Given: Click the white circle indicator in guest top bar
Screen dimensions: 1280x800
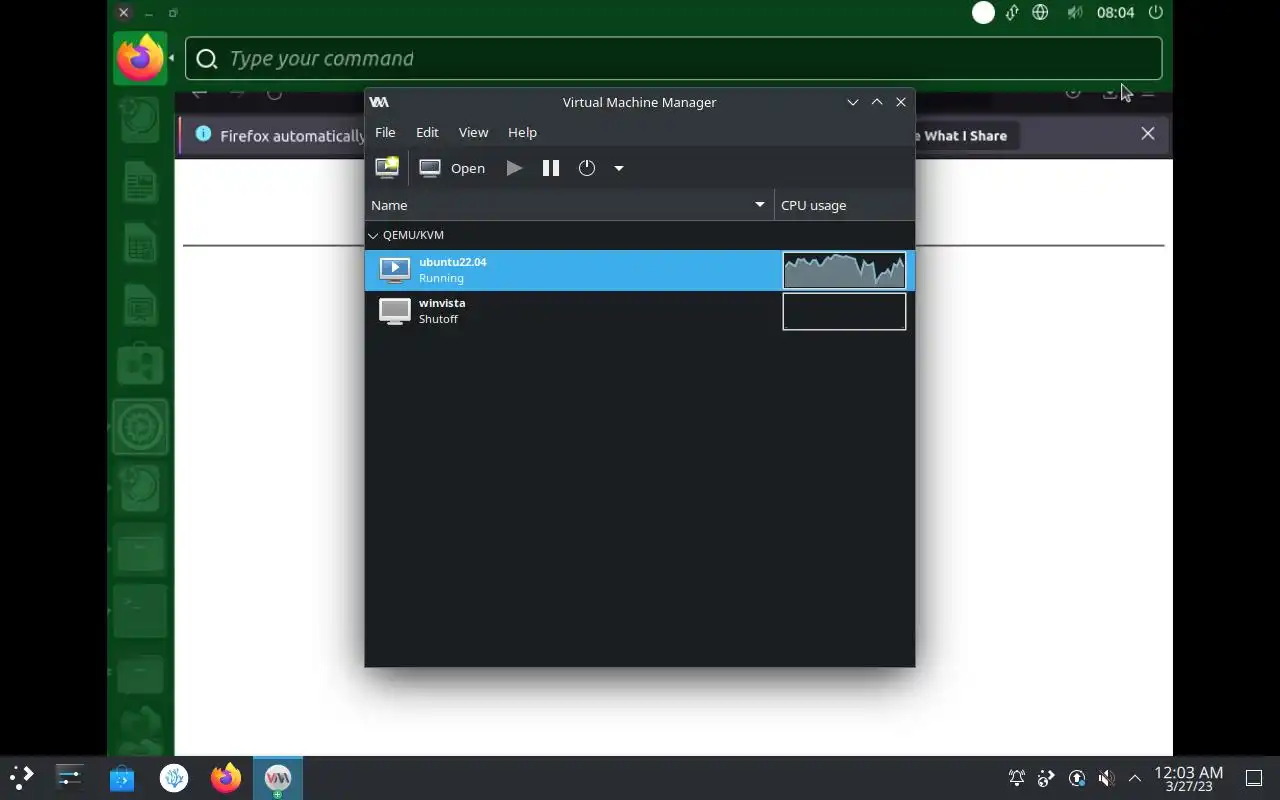Looking at the screenshot, I should [983, 13].
